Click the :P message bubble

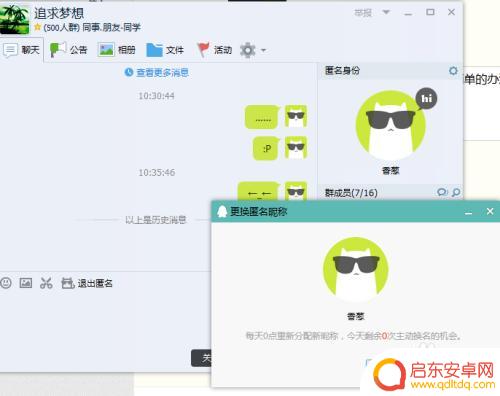pyautogui.click(x=266, y=148)
